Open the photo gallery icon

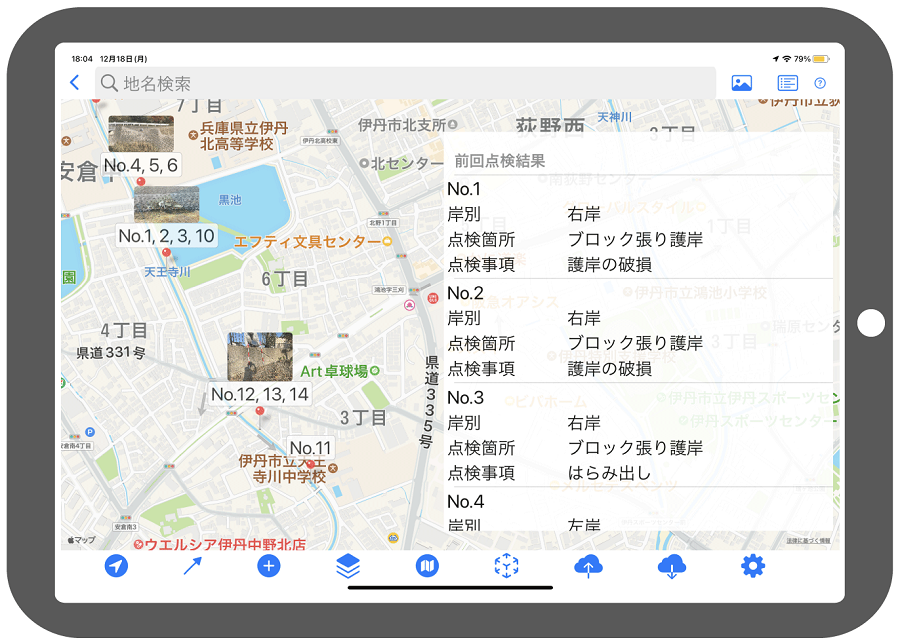point(741,84)
